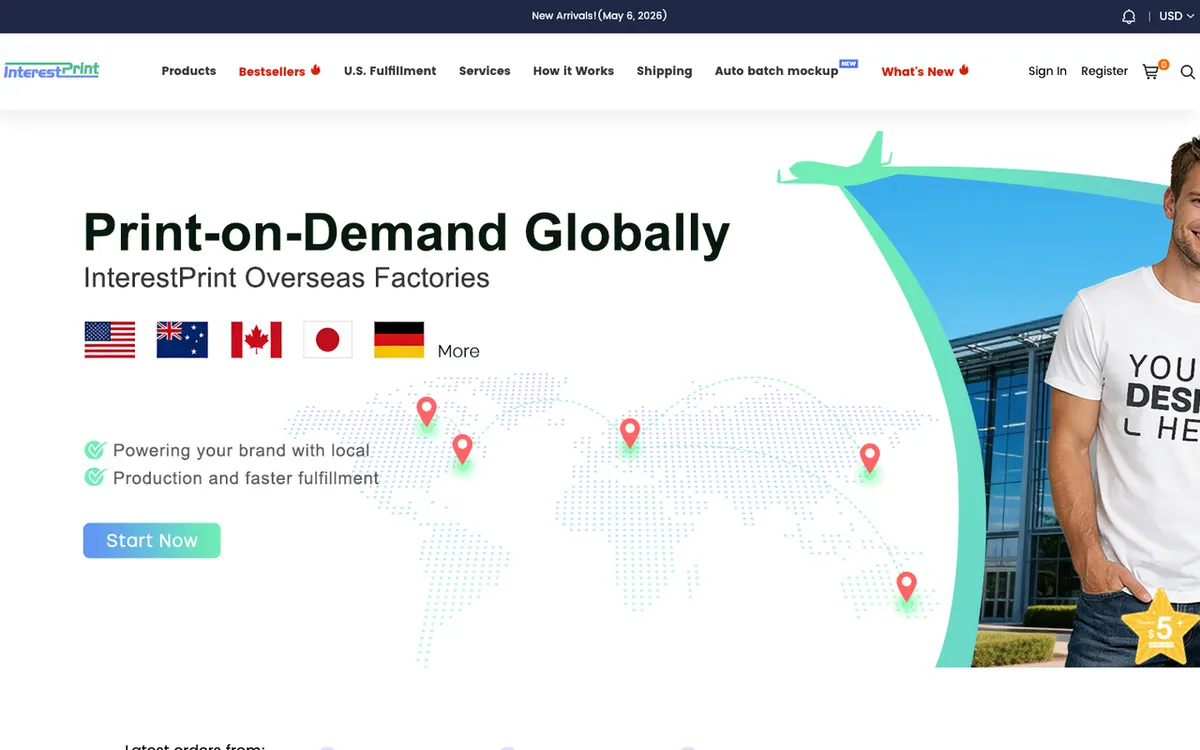1200x750 pixels.
Task: Click InterestPrint Overseas Factories subtitle
Action: (x=286, y=277)
